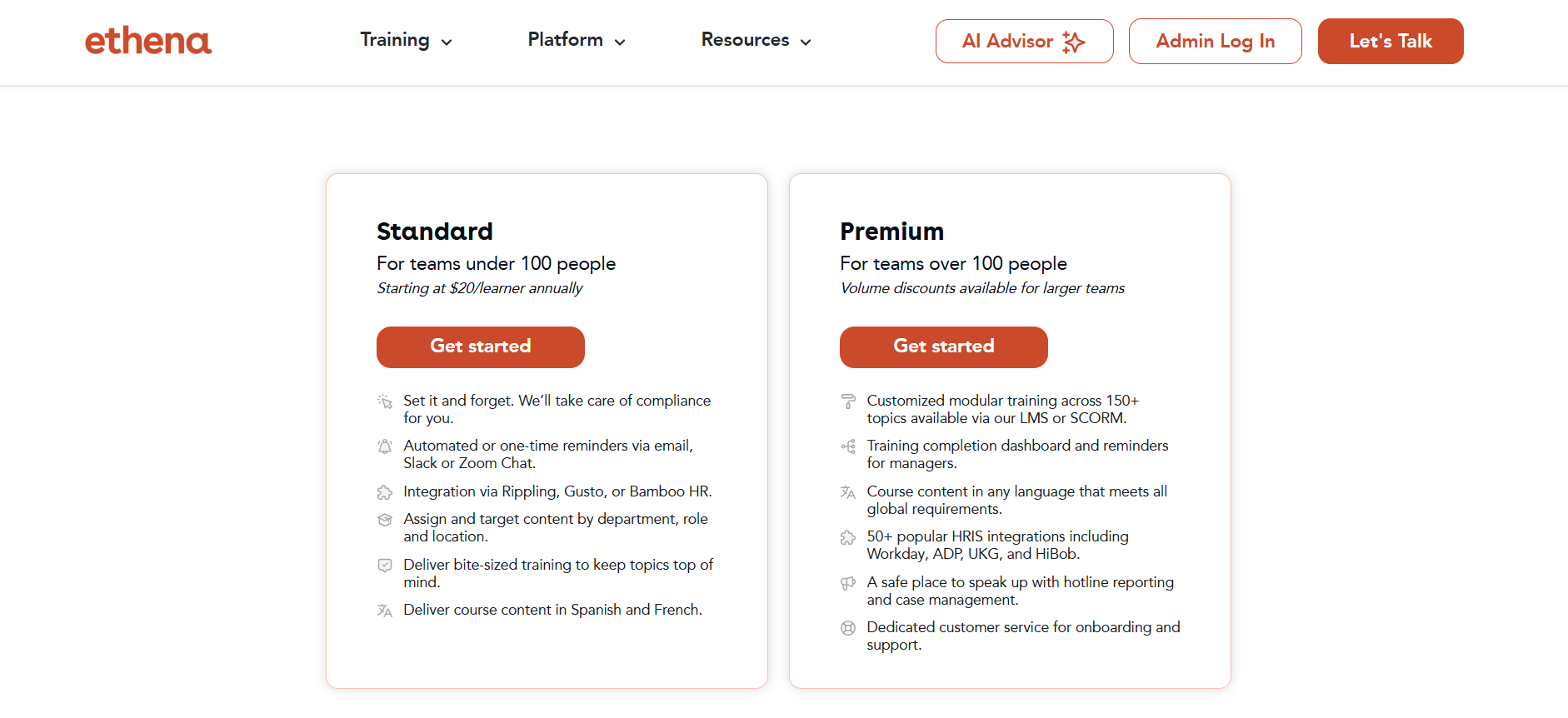Click the lifebuoy icon for dedicated customer service

pyautogui.click(x=848, y=628)
